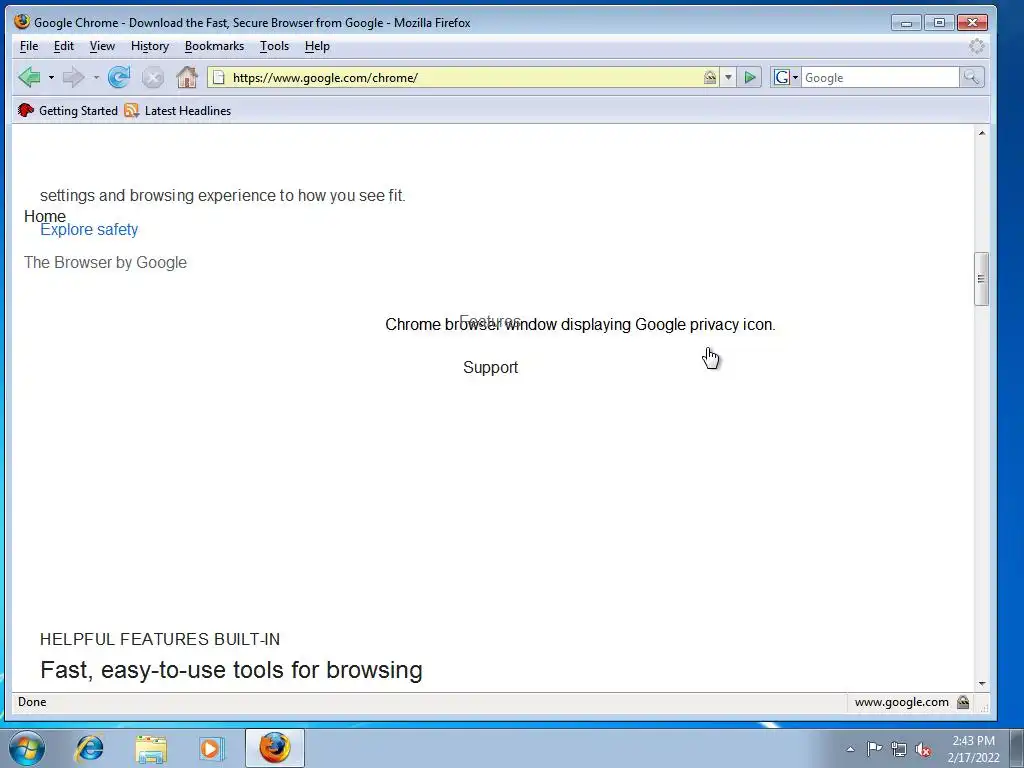
Task: Open the File menu
Action: tap(29, 46)
